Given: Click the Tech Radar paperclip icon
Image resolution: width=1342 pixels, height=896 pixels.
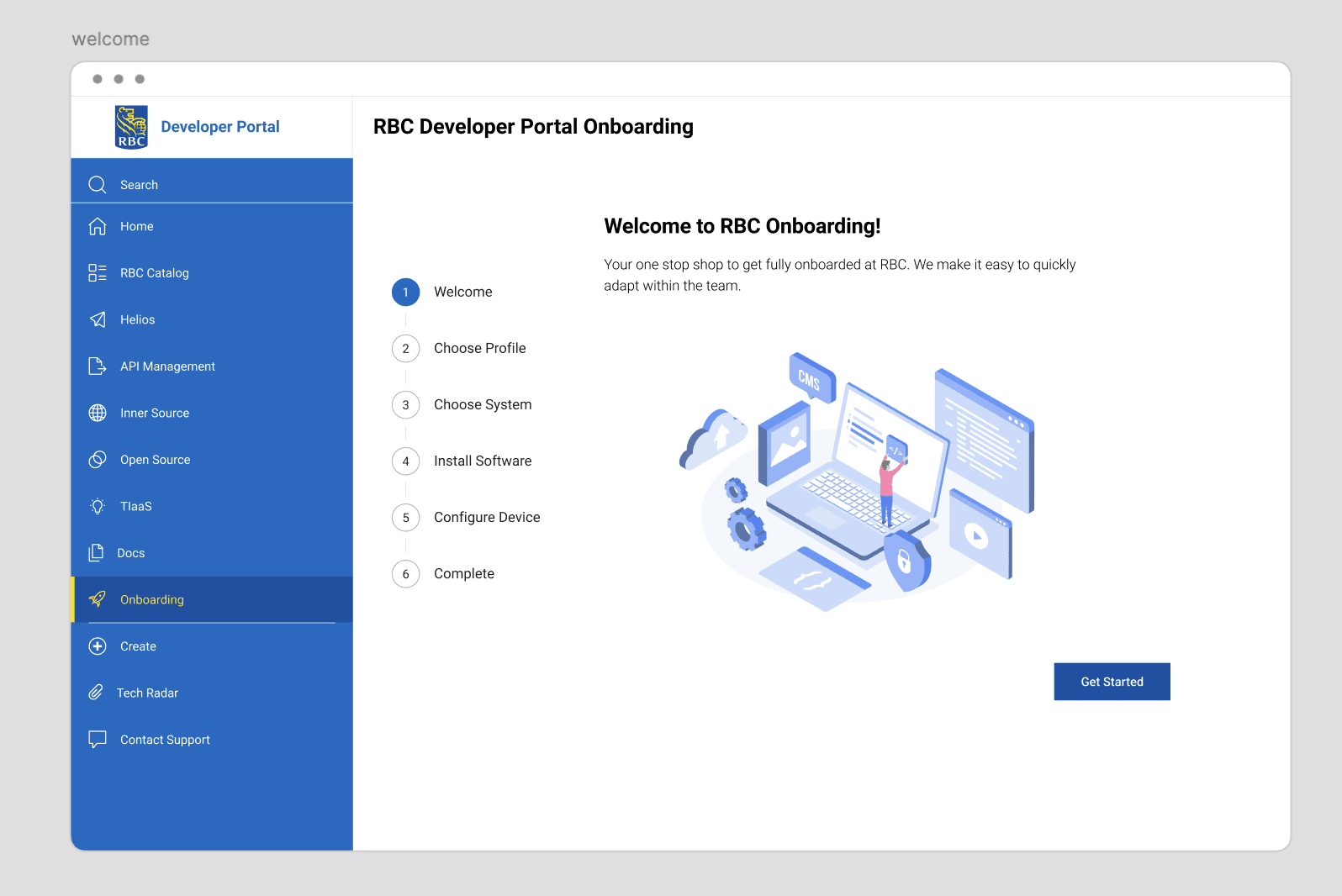Looking at the screenshot, I should (96, 693).
